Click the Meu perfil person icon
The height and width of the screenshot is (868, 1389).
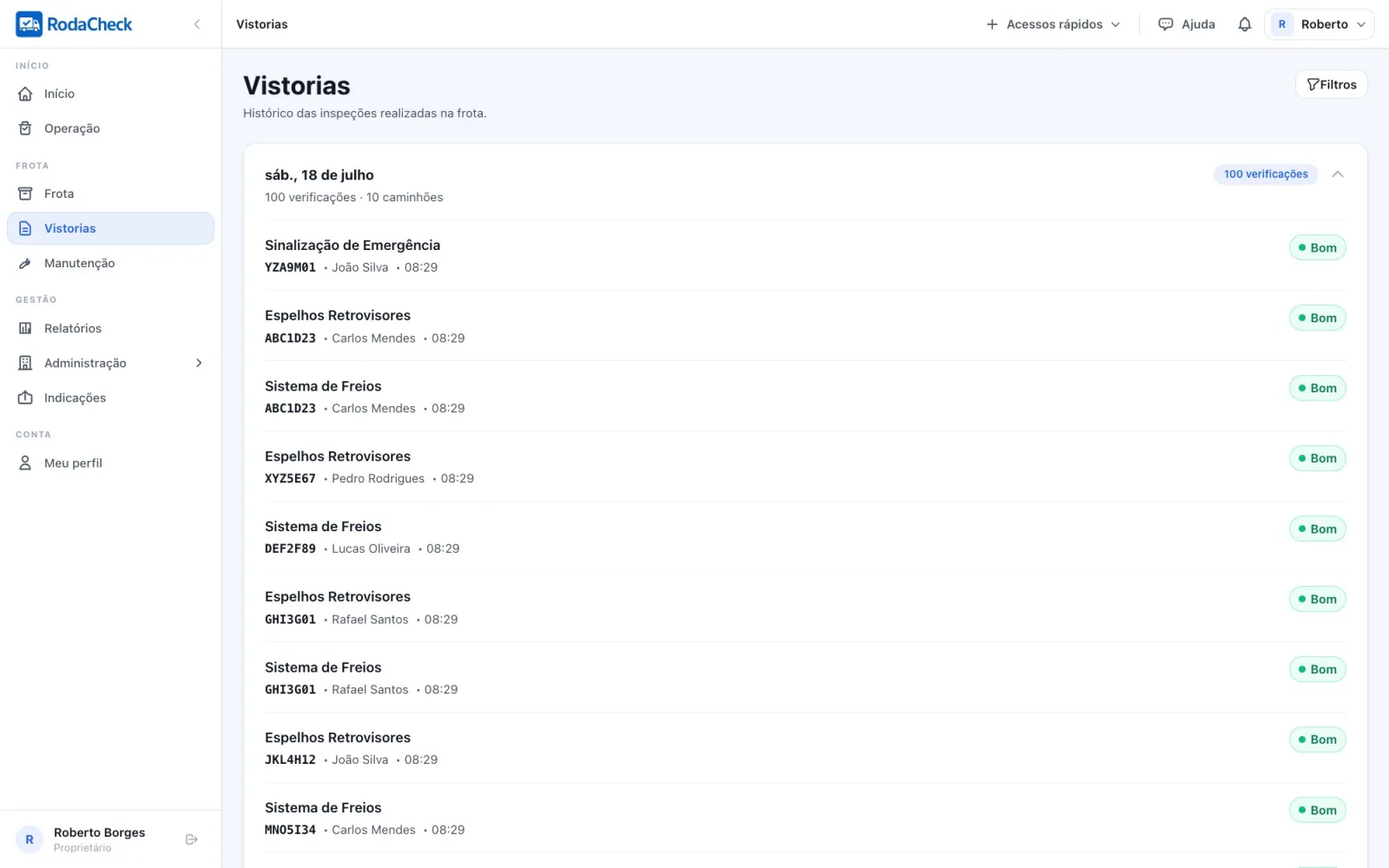point(25,463)
